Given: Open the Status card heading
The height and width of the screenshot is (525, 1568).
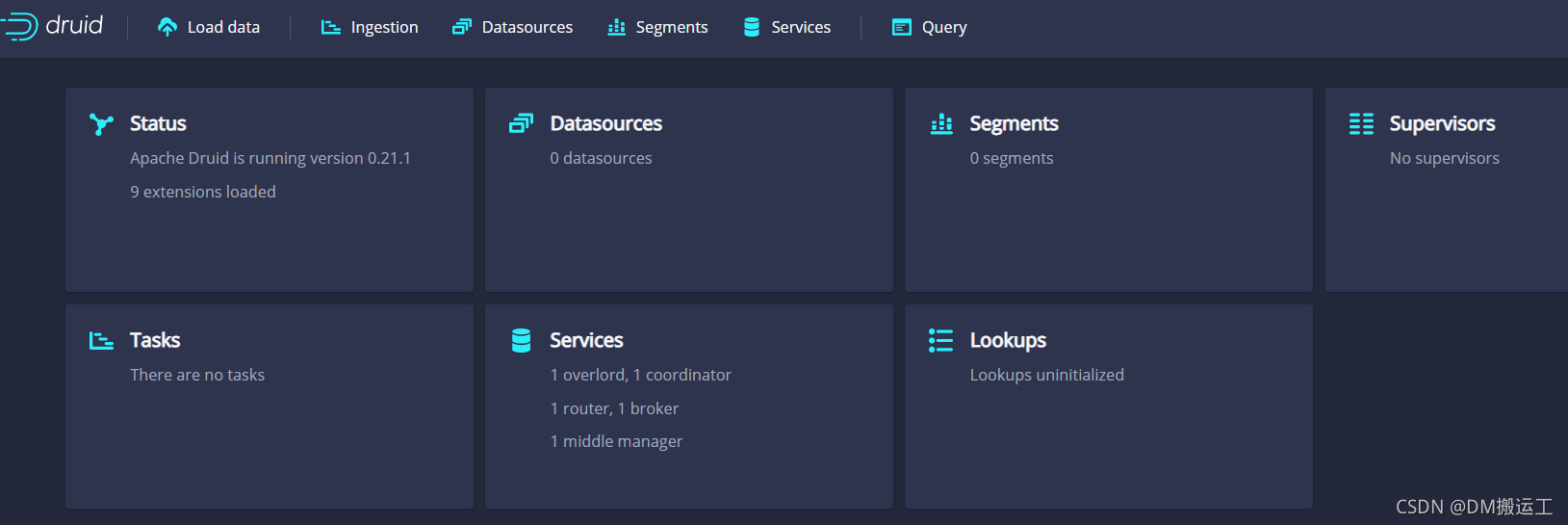Looking at the screenshot, I should pos(158,123).
